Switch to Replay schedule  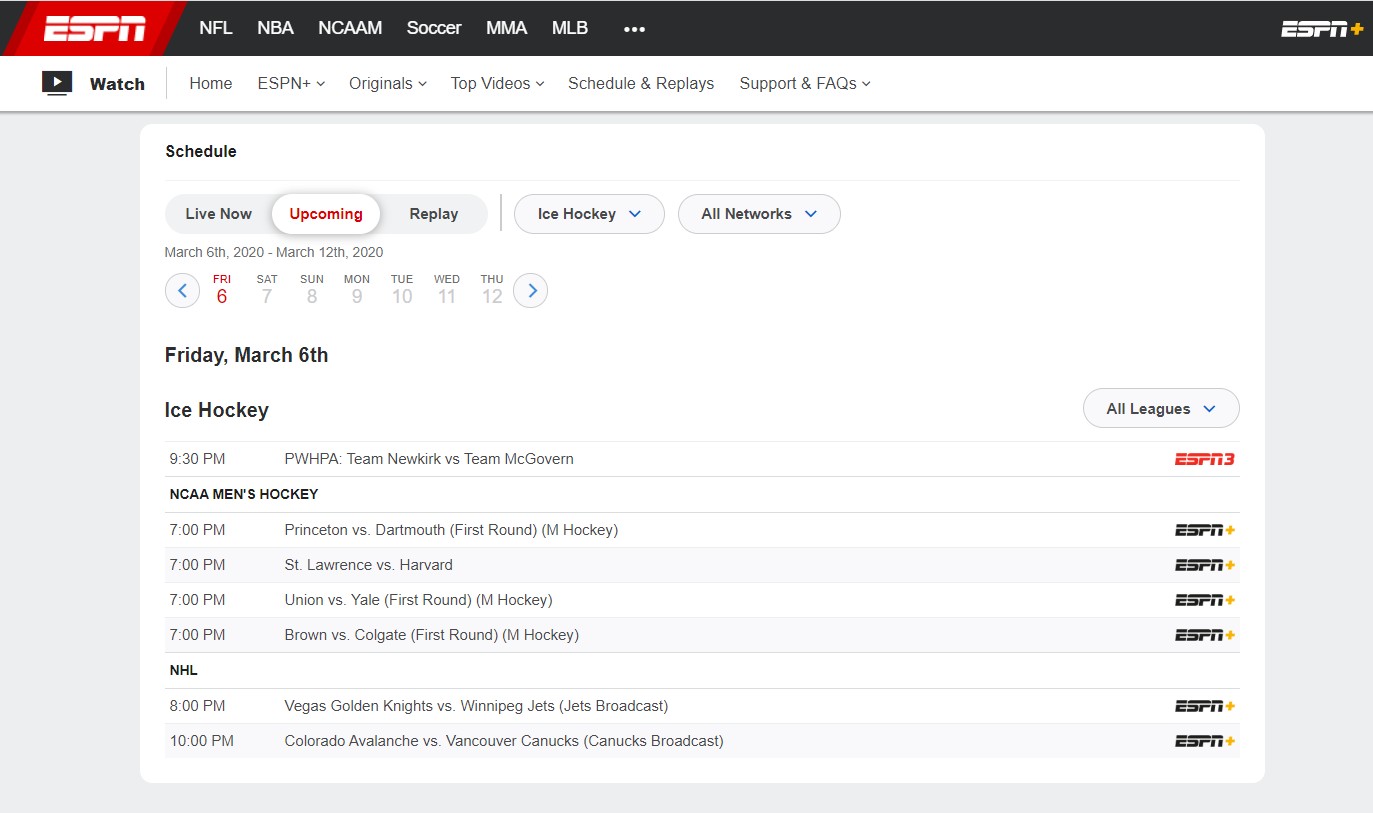[434, 214]
